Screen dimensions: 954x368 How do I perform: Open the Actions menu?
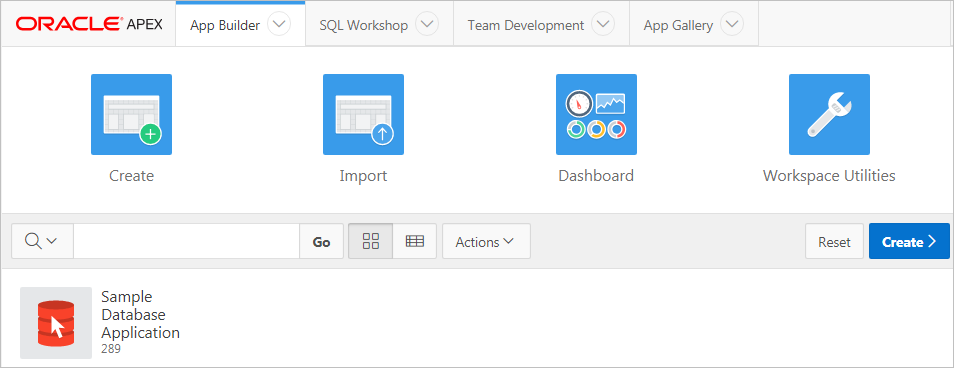486,241
